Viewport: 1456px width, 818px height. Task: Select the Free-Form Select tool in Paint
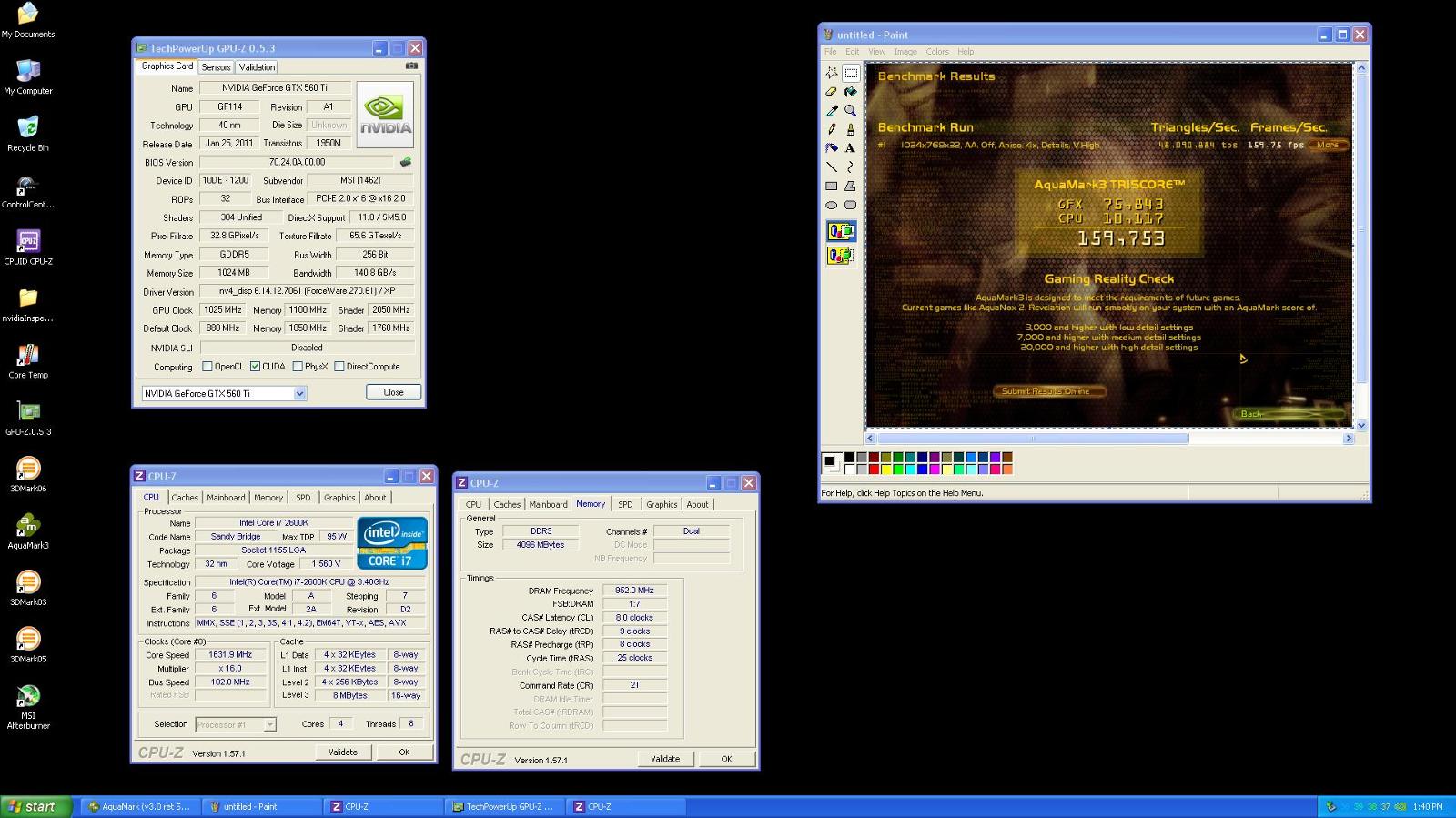pyautogui.click(x=832, y=73)
